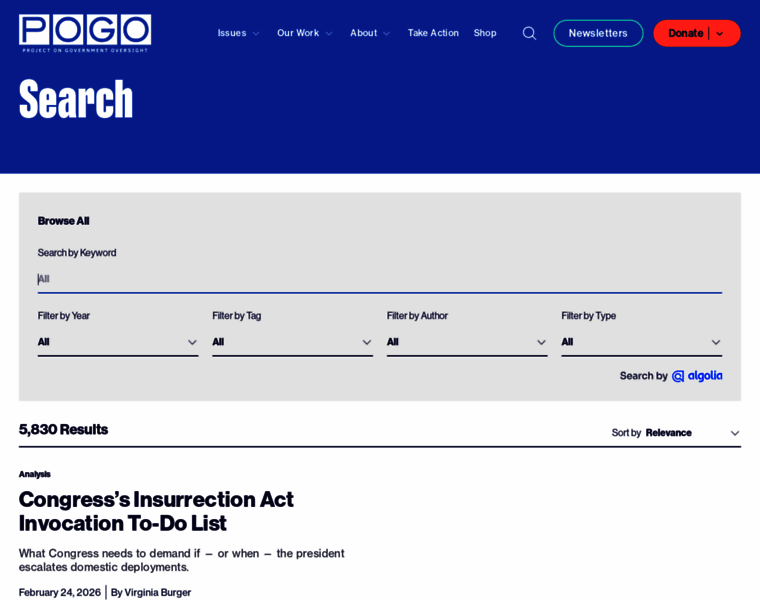The image size is (760, 600).
Task: Click the Donate button chevron arrow
Action: coord(720,33)
